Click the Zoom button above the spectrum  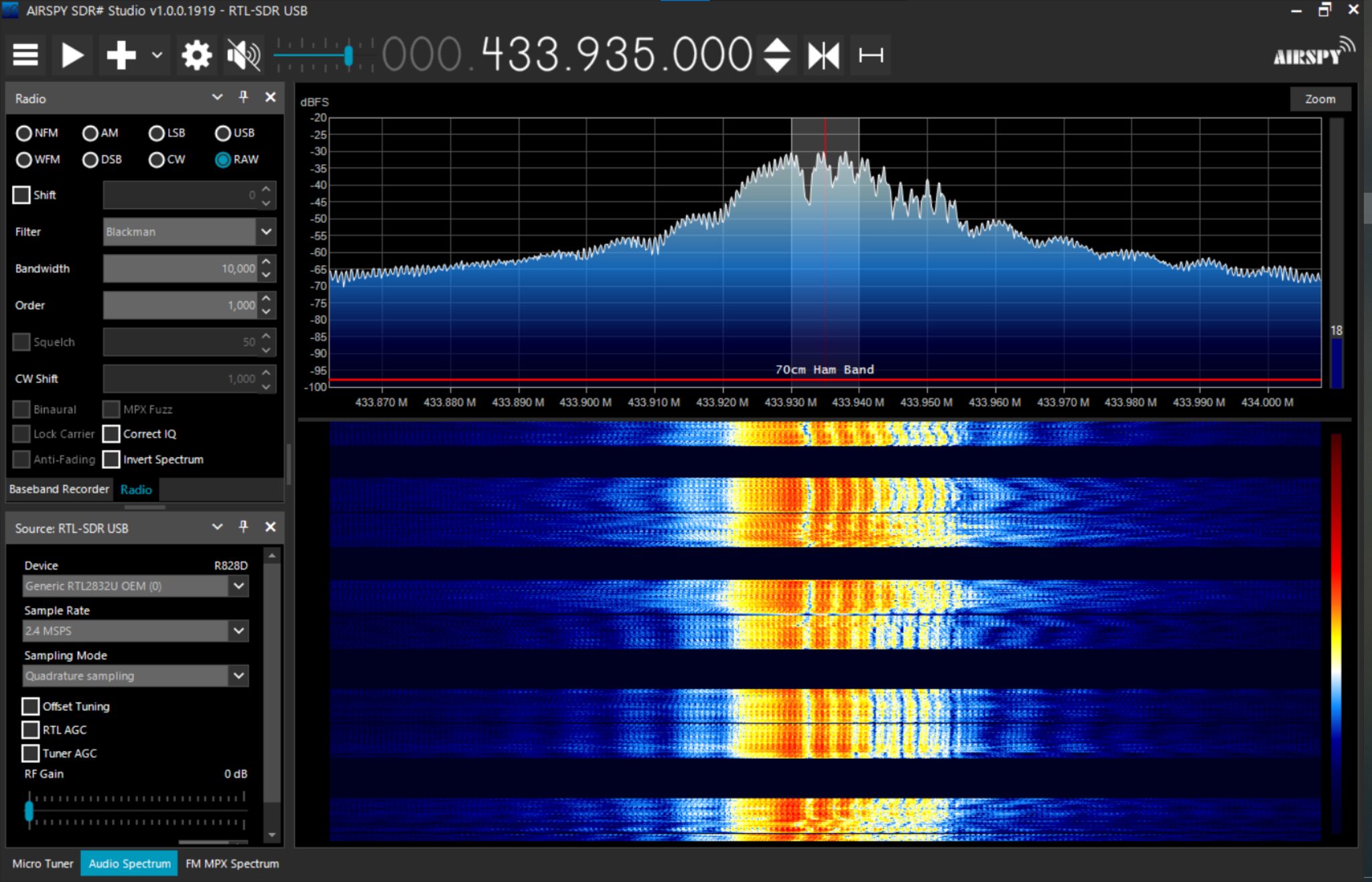pos(1319,98)
